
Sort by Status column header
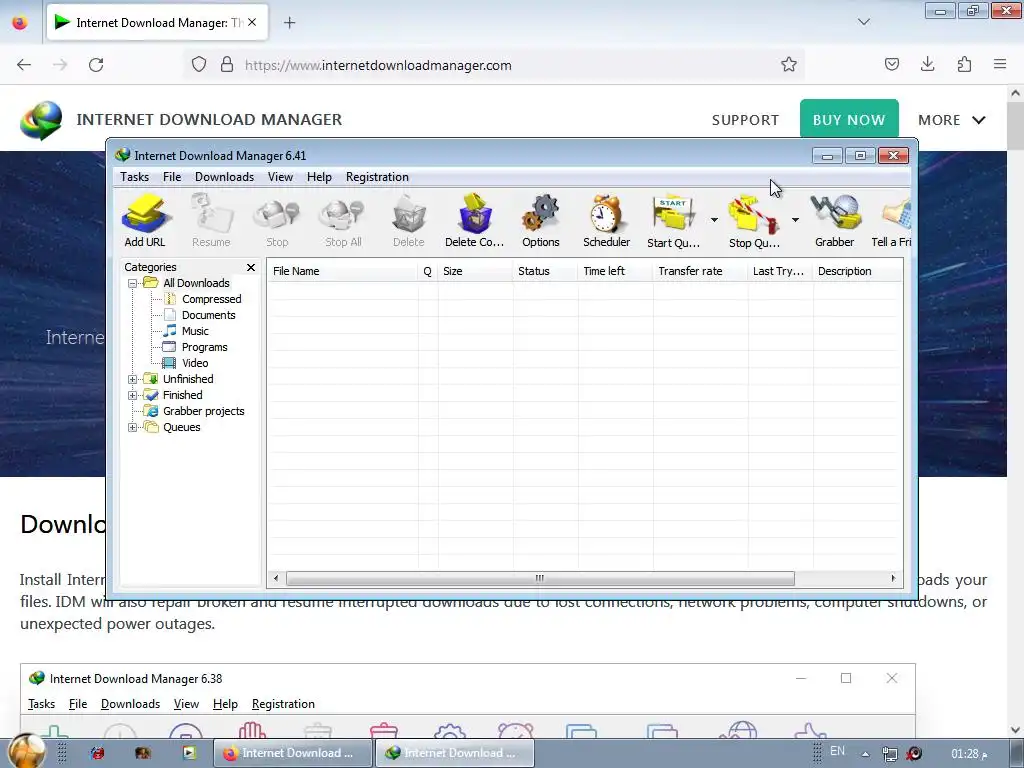pos(545,271)
